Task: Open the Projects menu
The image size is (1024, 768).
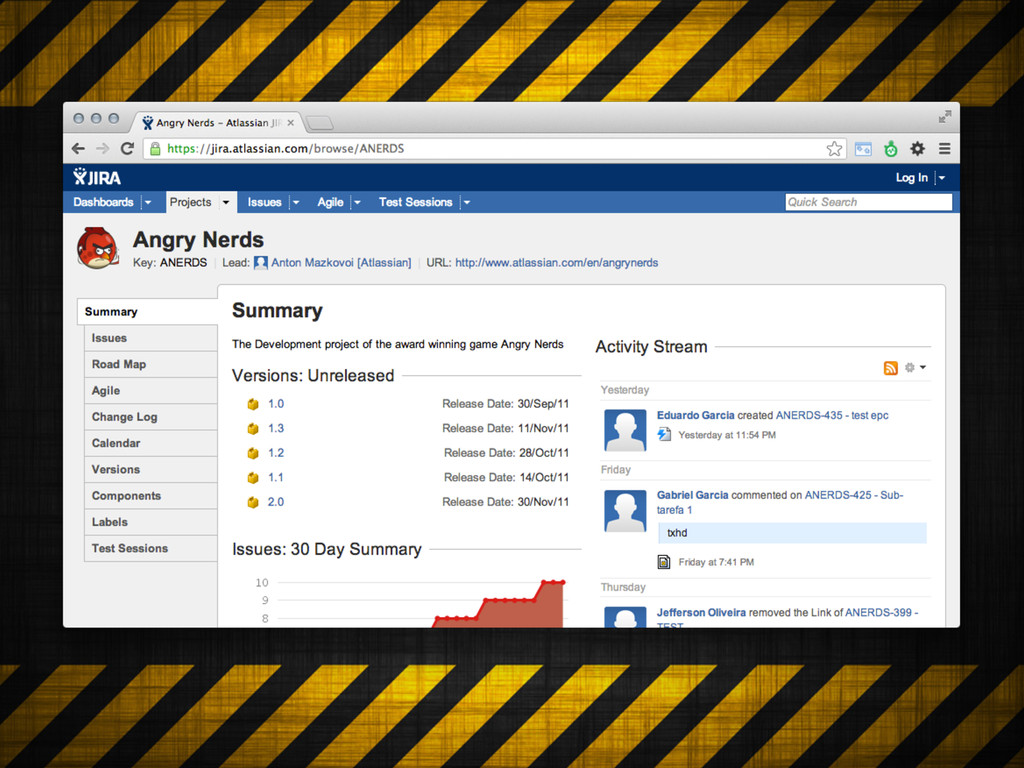Action: (190, 202)
